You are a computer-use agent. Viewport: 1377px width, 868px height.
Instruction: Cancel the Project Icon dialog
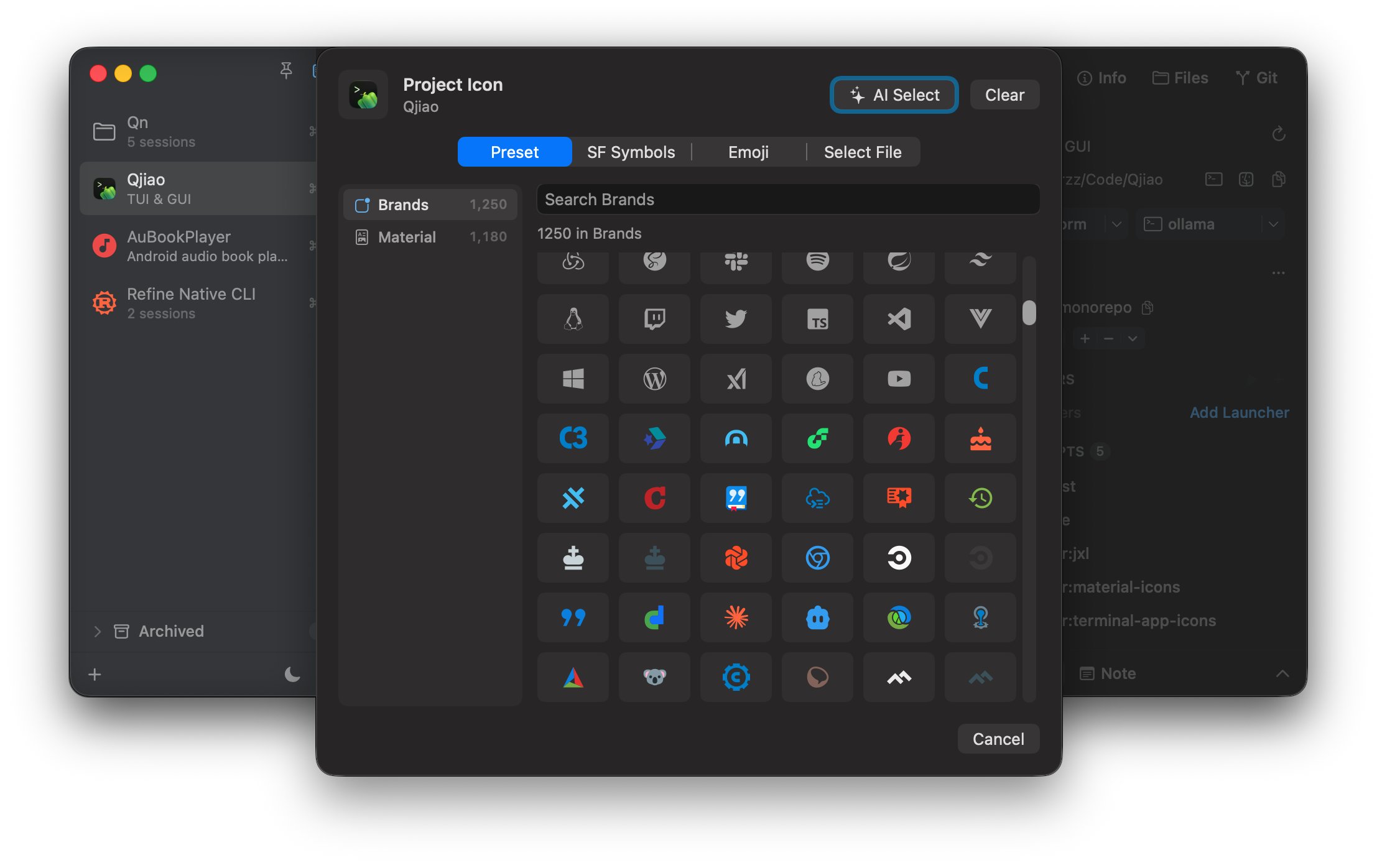click(998, 739)
